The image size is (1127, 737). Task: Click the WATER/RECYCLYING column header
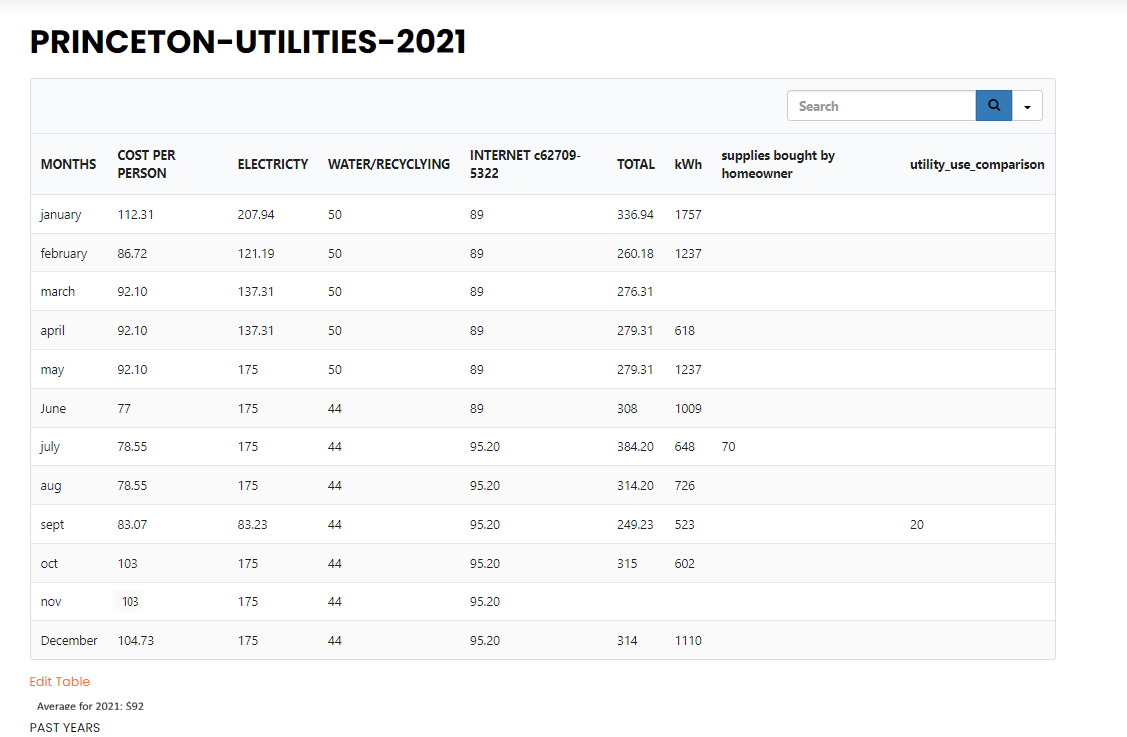click(x=388, y=164)
